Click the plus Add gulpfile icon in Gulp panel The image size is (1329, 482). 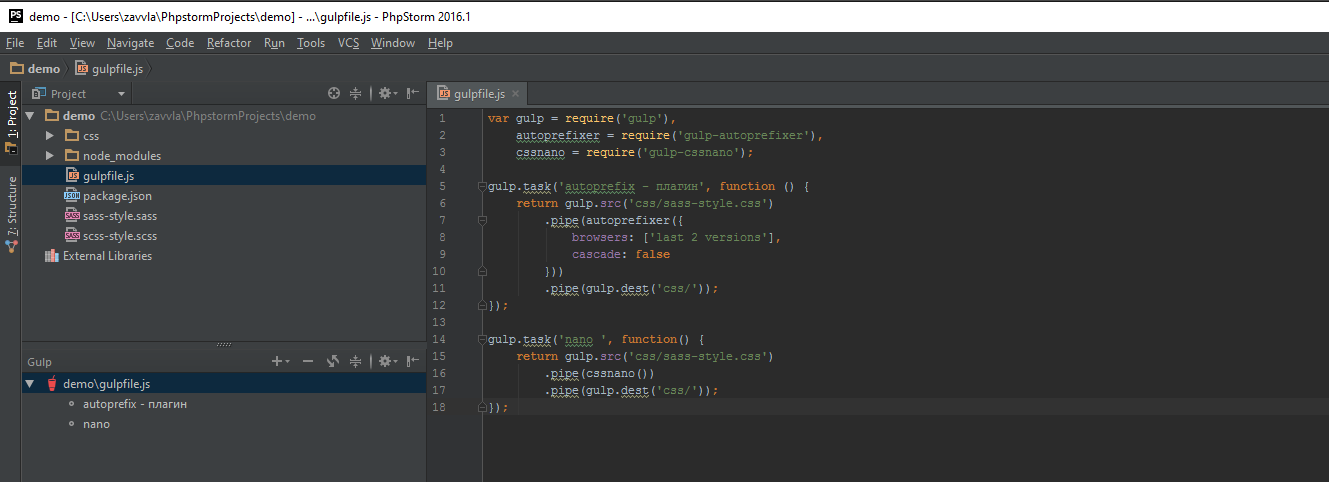(279, 361)
